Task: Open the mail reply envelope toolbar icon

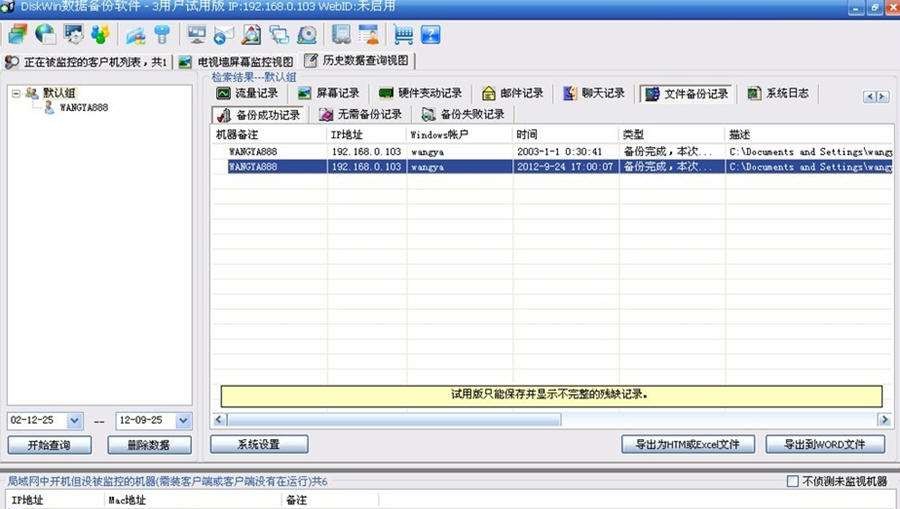Action: (x=223, y=35)
